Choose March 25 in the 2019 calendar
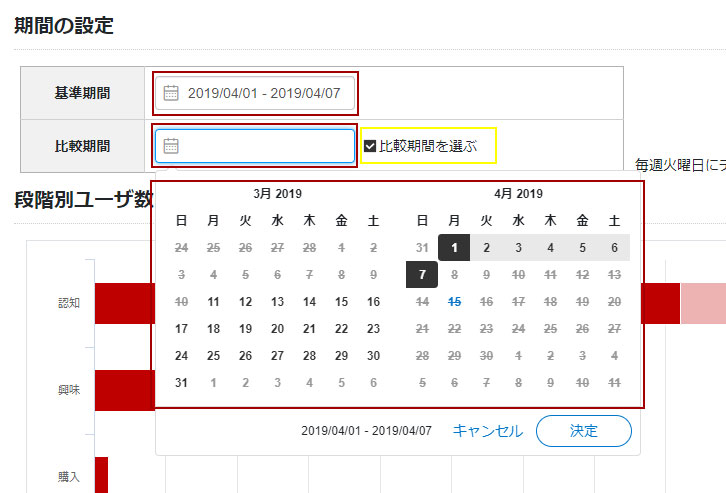Screen dimensions: 726x493 (213, 356)
